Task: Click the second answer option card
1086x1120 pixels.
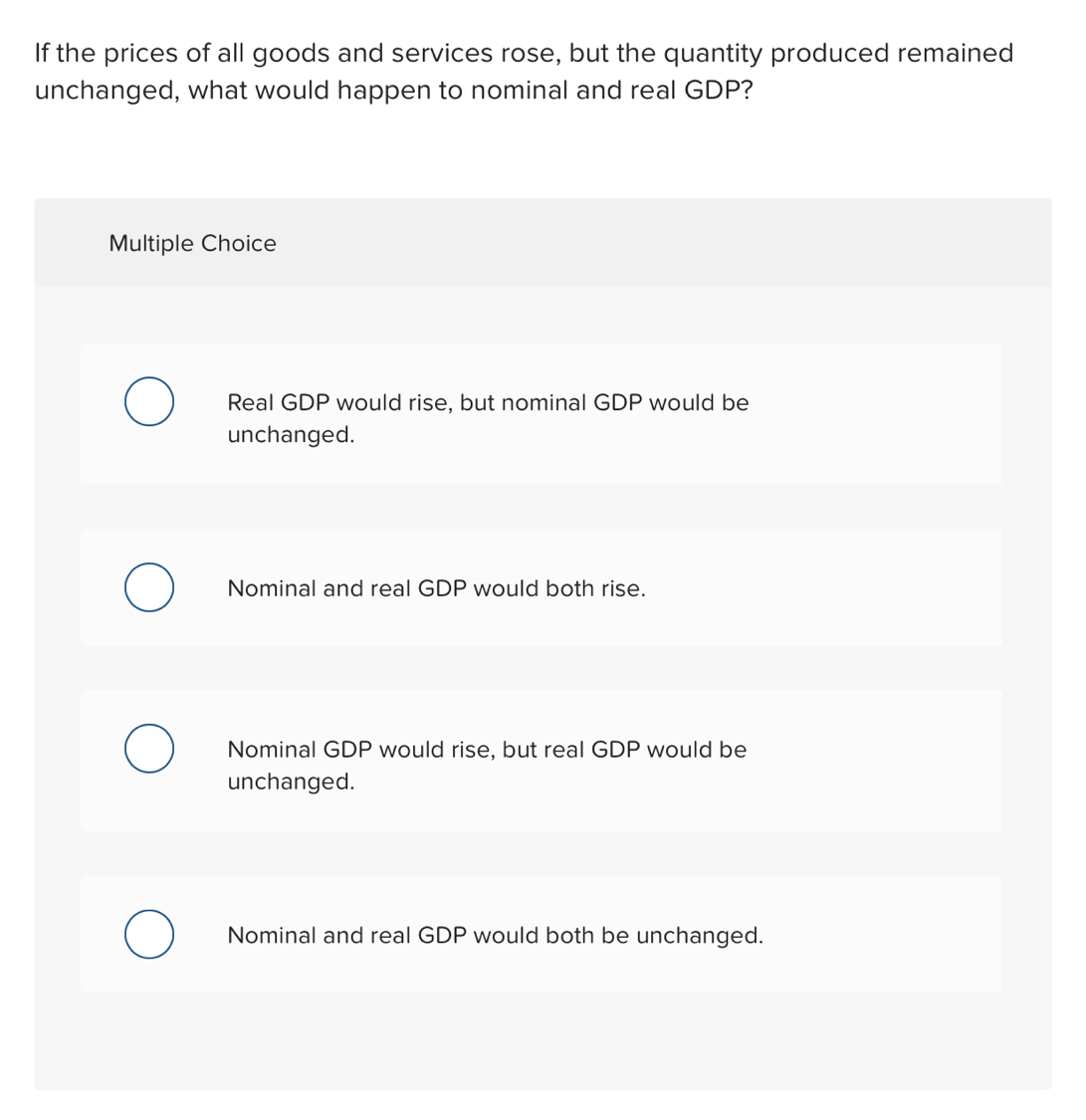Action: pyautogui.click(x=541, y=587)
